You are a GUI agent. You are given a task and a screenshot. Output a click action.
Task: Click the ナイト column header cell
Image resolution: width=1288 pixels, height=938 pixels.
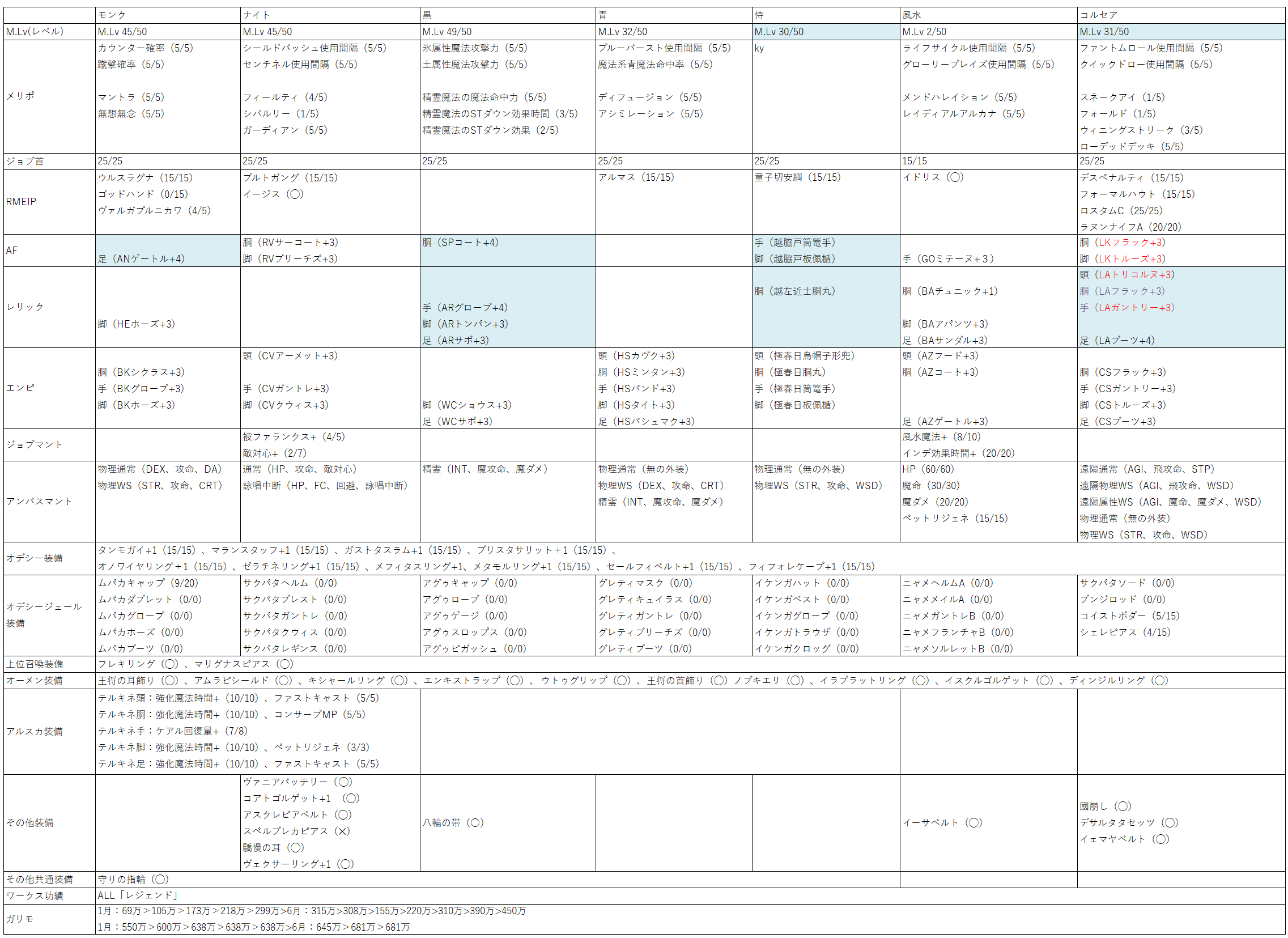(x=257, y=15)
